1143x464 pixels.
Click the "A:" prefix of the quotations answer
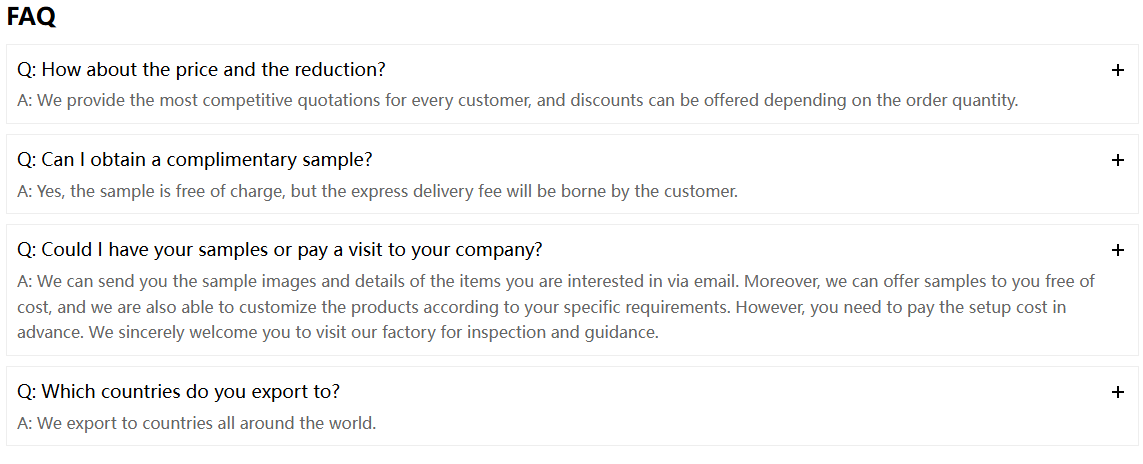[x=25, y=101]
